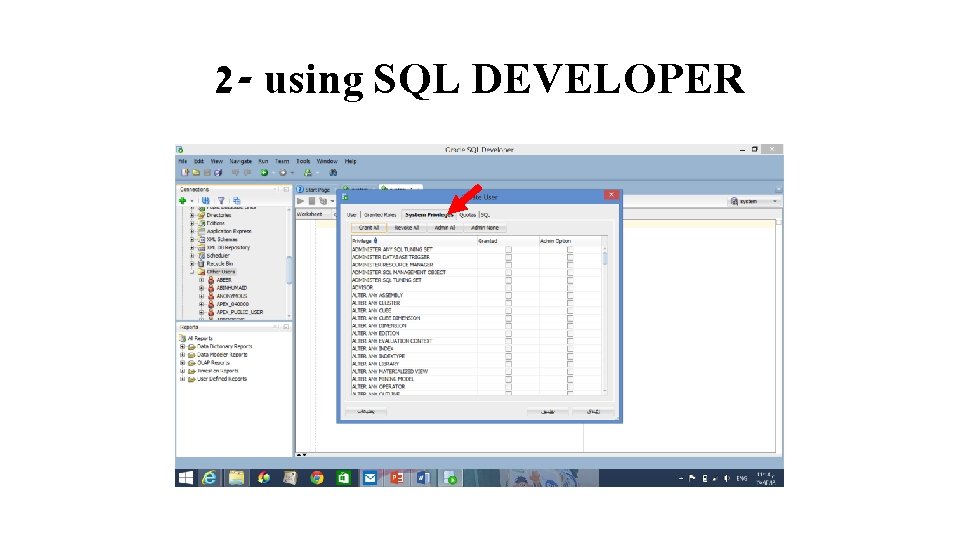
Task: Click the dialog's rightmost Arabic button
Action: [593, 411]
